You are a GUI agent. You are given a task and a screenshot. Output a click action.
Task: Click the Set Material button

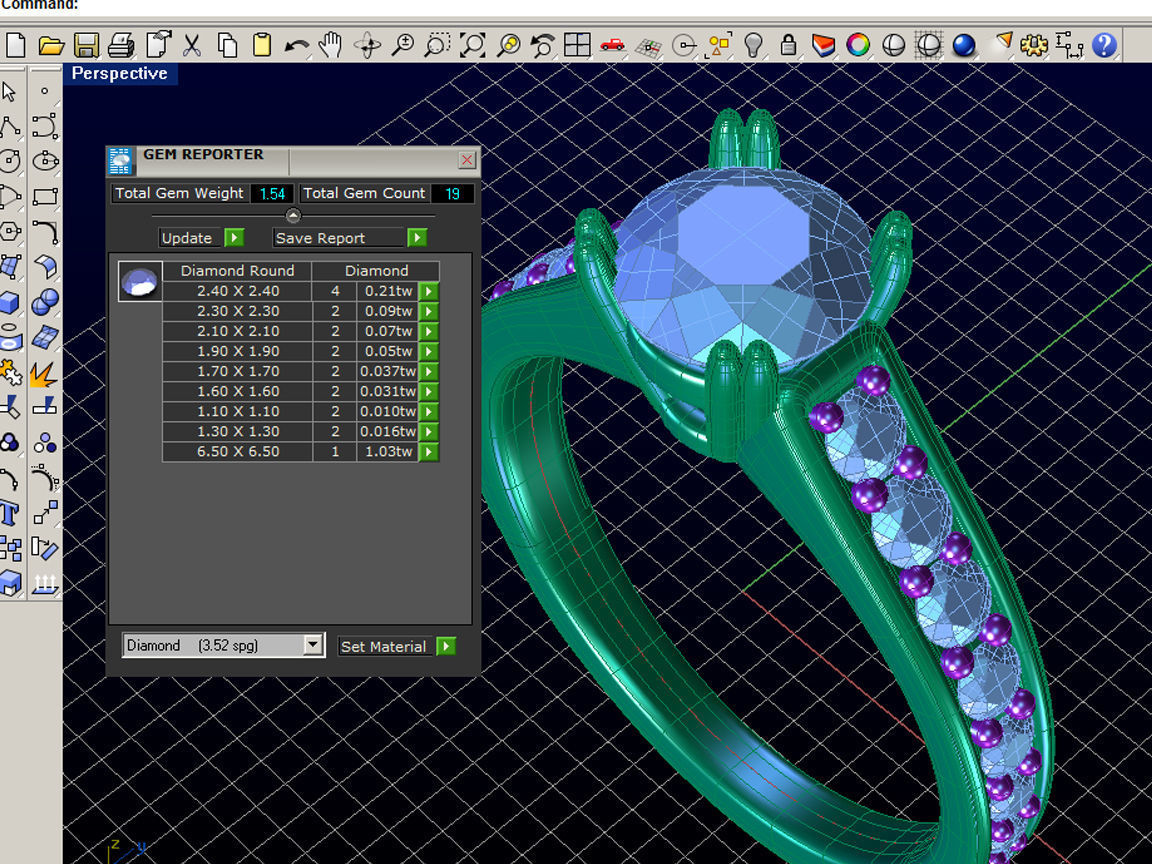click(397, 647)
